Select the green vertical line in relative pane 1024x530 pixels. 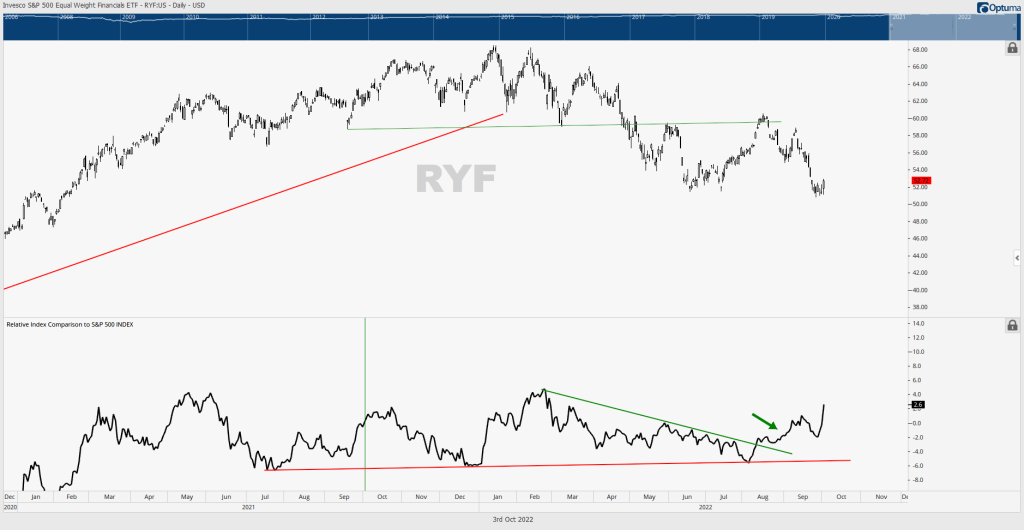(365, 404)
